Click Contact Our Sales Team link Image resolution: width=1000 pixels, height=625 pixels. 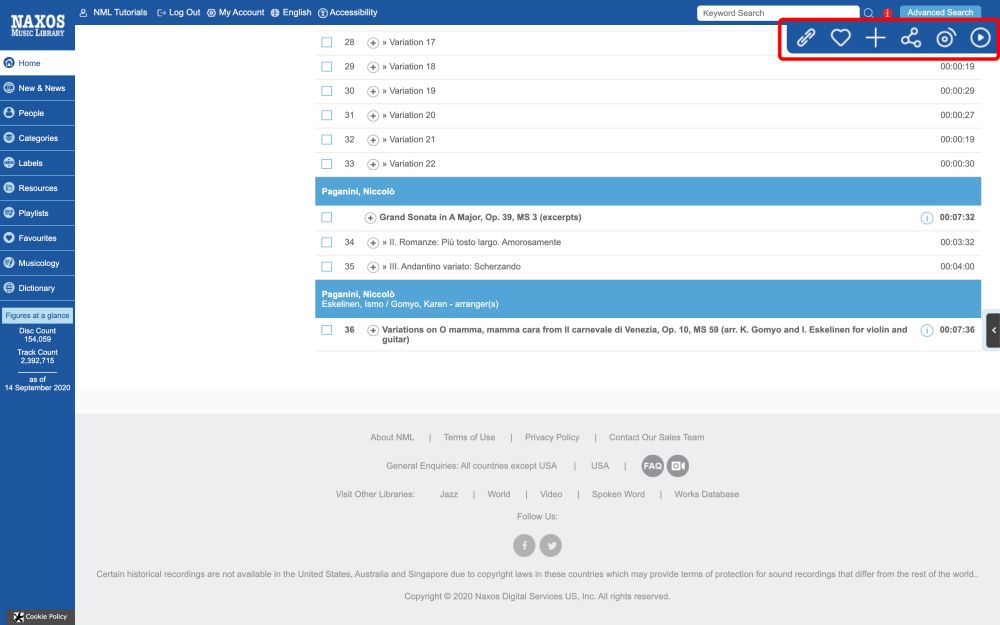click(657, 438)
